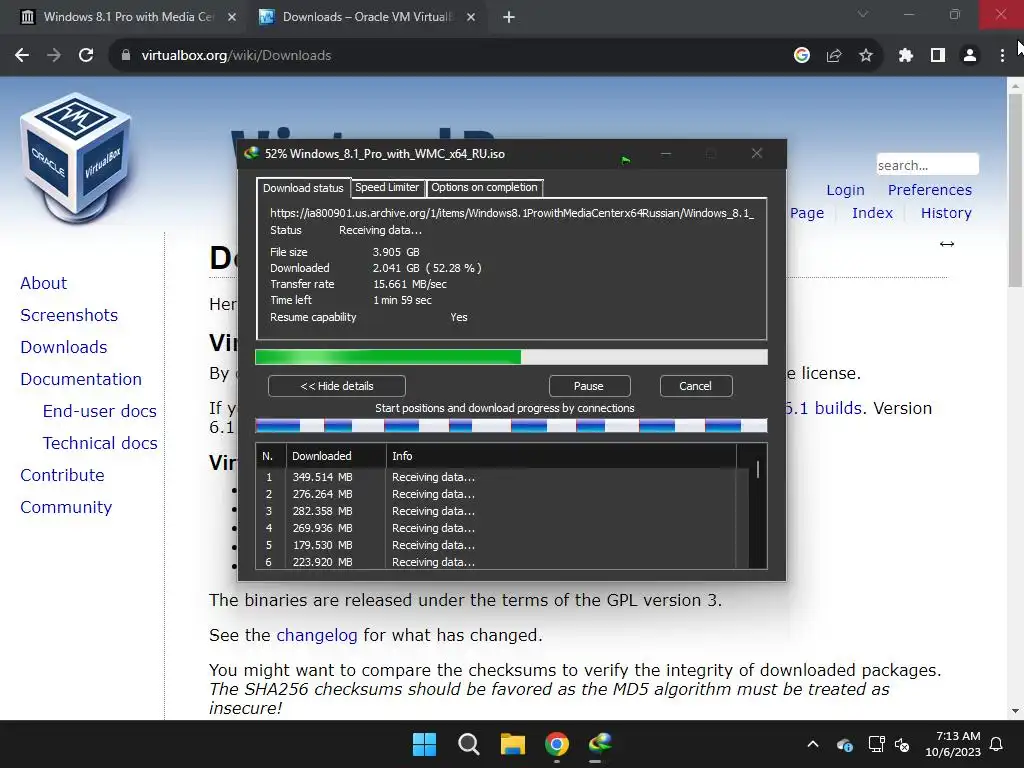Screen dimensions: 1024x768
Task: Open Windows Start menu
Action: click(x=424, y=744)
